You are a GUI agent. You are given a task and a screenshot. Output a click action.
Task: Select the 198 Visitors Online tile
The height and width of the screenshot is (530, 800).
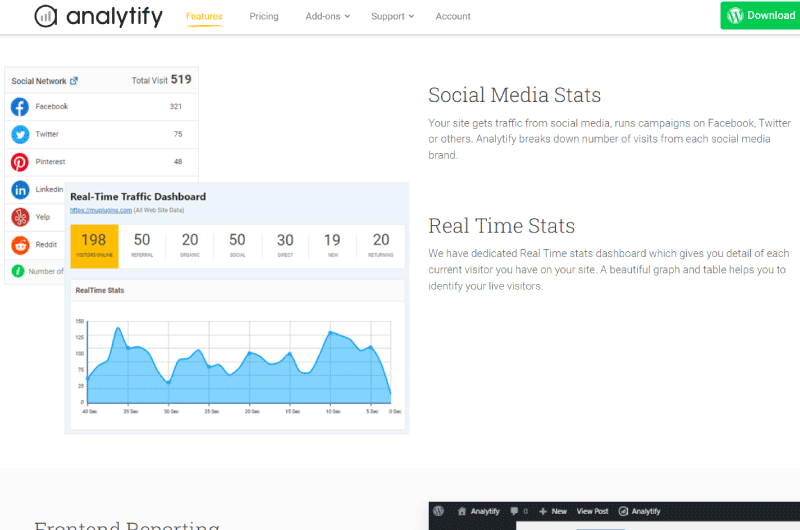(94, 246)
